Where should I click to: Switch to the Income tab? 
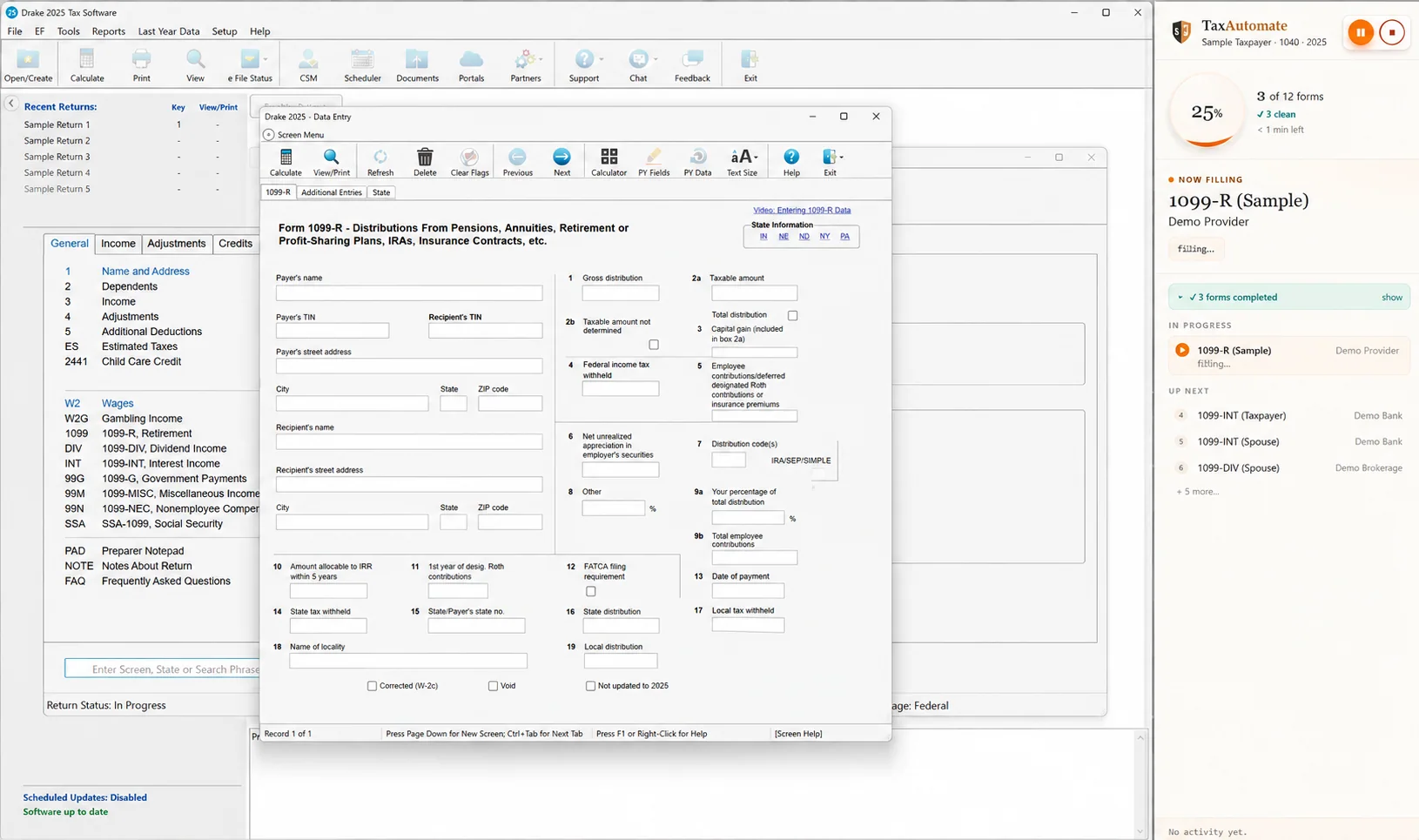coord(118,244)
